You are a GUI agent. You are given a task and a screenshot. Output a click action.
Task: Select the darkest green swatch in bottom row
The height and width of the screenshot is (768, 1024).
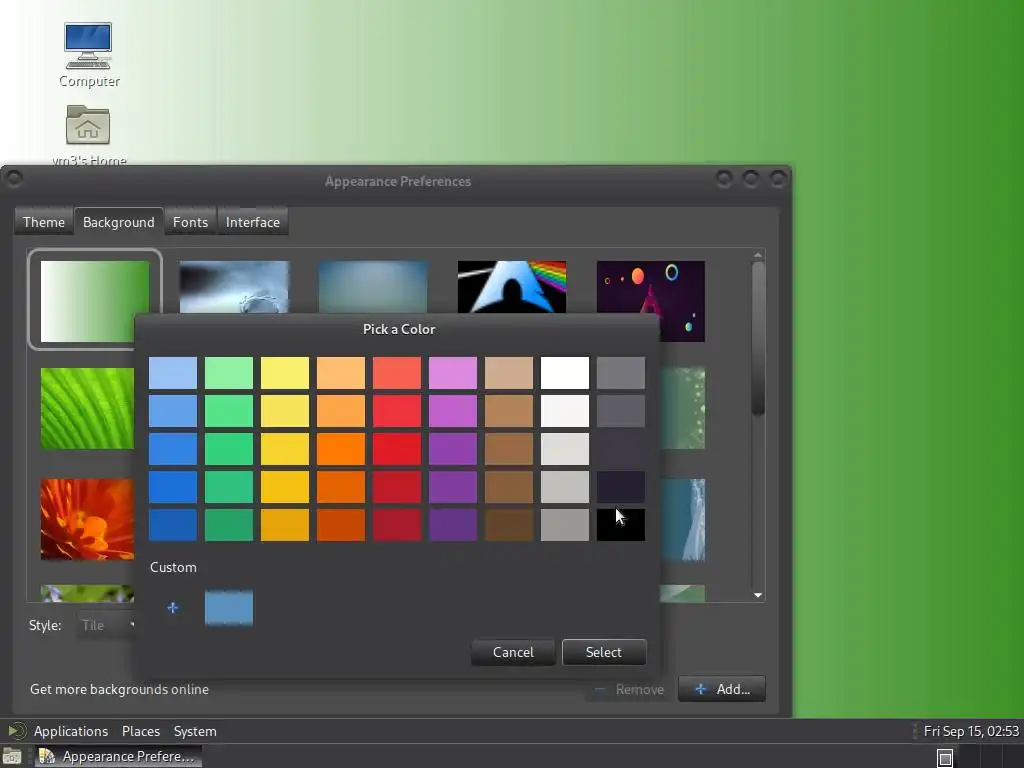229,525
